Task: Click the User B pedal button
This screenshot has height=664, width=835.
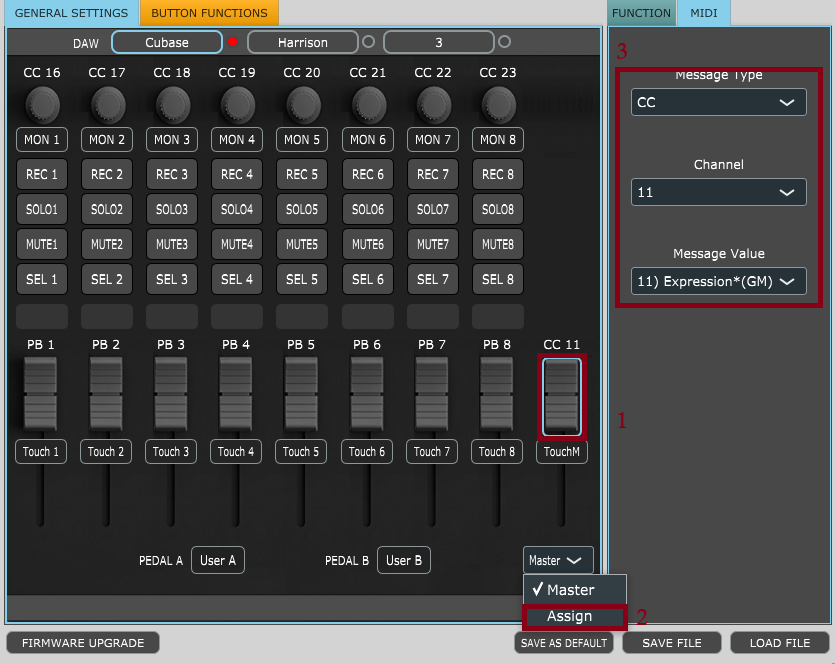Action: [x=404, y=560]
